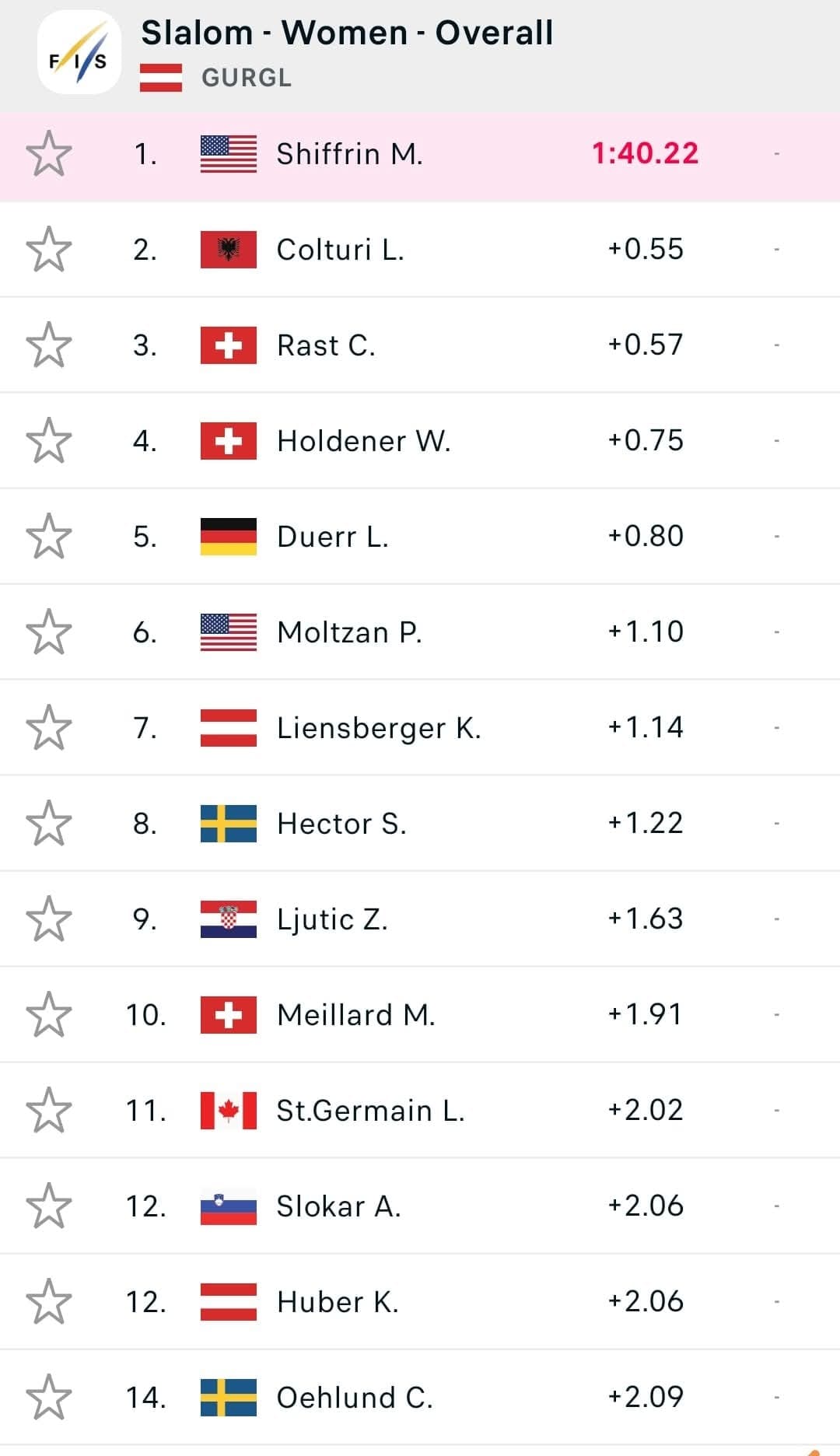Image resolution: width=840 pixels, height=1456 pixels.
Task: Open Liensberger K. athlete result
Action: click(x=379, y=728)
